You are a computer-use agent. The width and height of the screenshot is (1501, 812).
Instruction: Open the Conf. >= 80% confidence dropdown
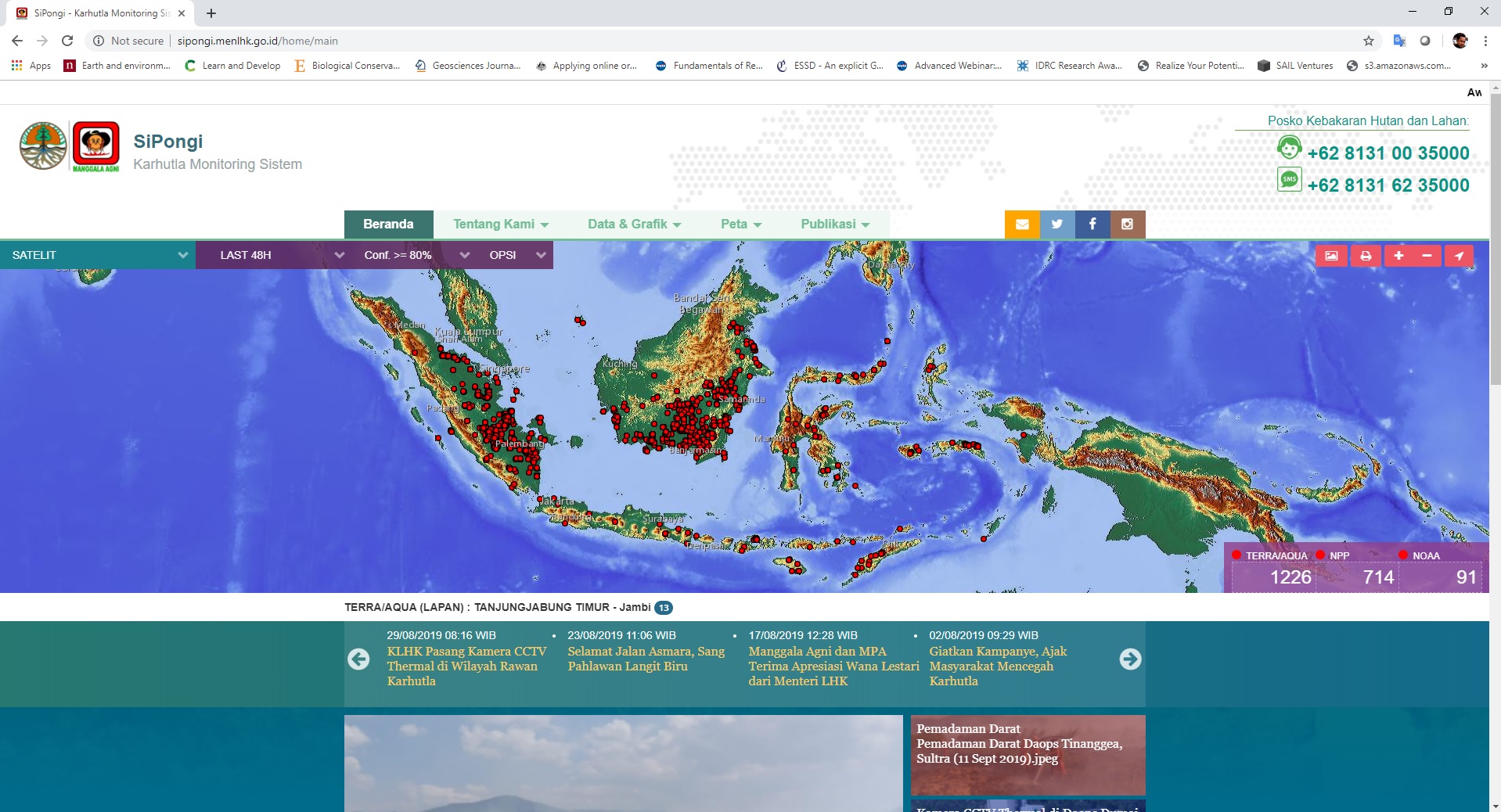click(416, 255)
